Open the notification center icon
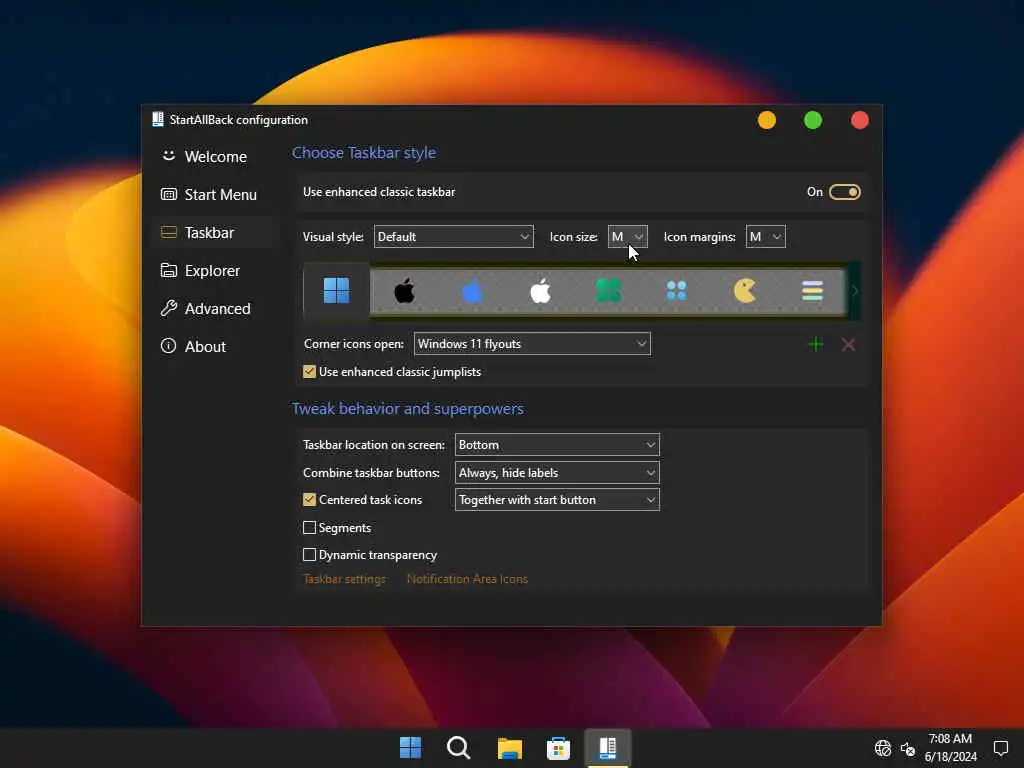 (1000, 748)
